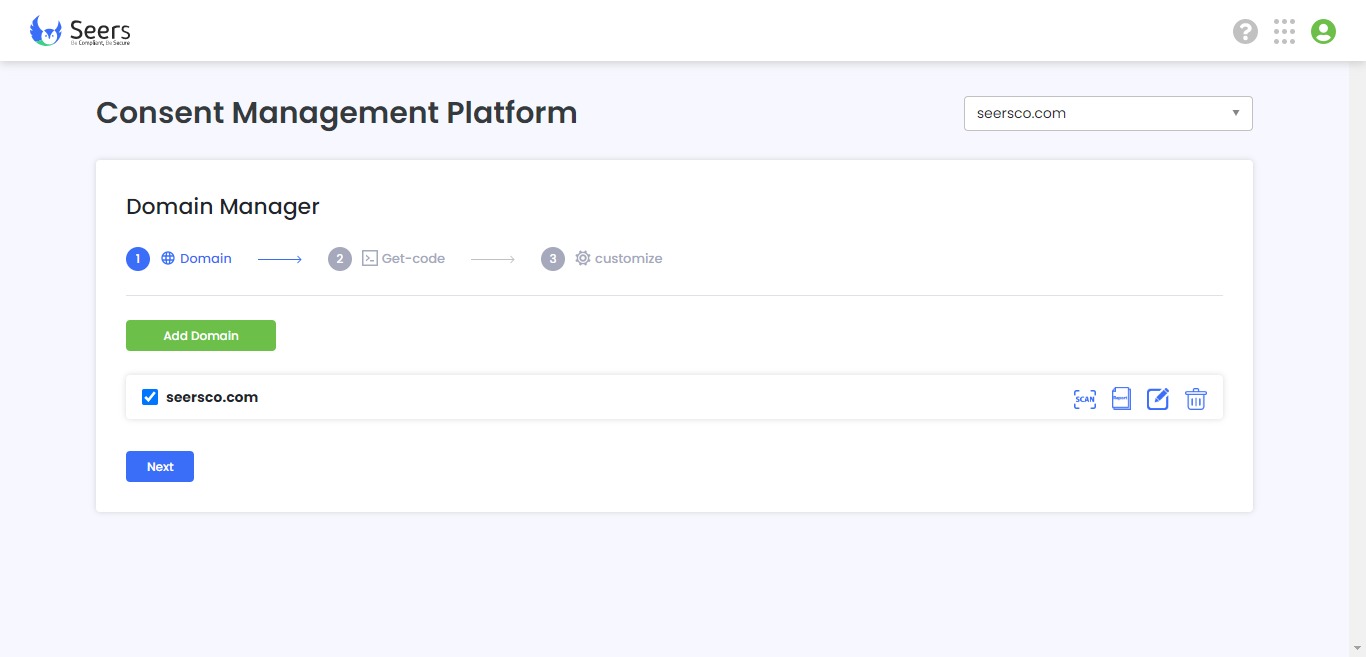This screenshot has height=657, width=1366.
Task: Click the step 3 number circle
Action: point(553,259)
